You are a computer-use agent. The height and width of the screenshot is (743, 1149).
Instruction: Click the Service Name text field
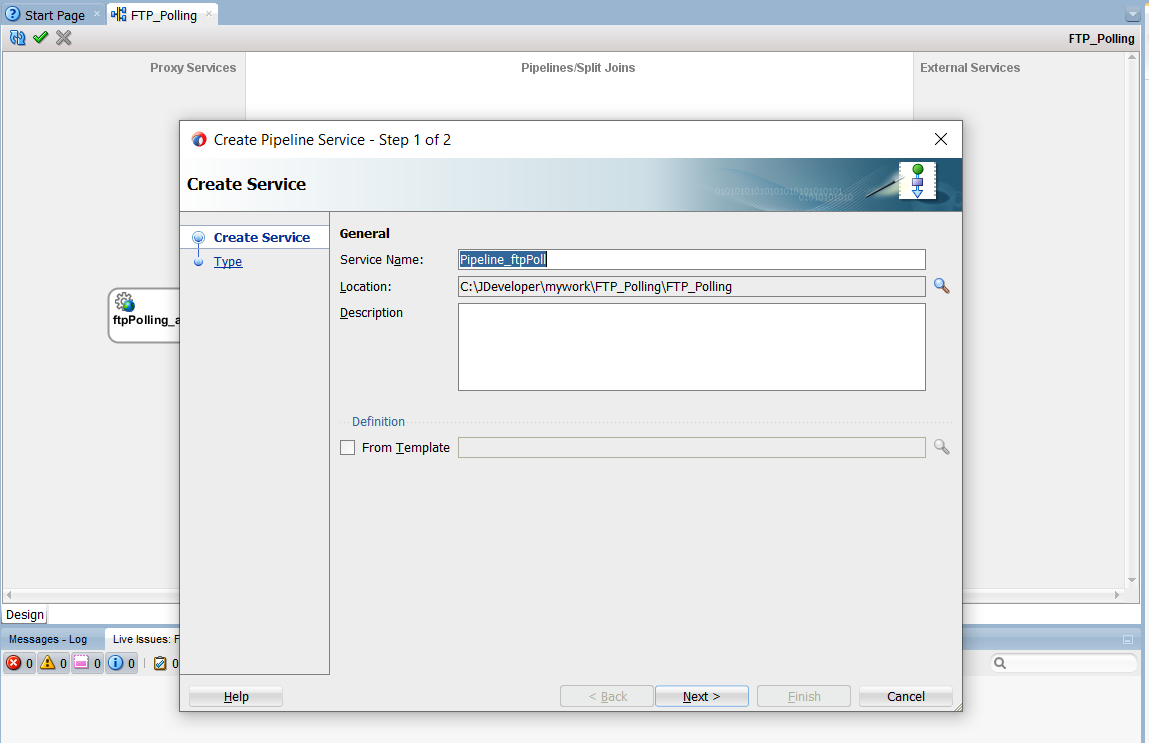click(691, 260)
